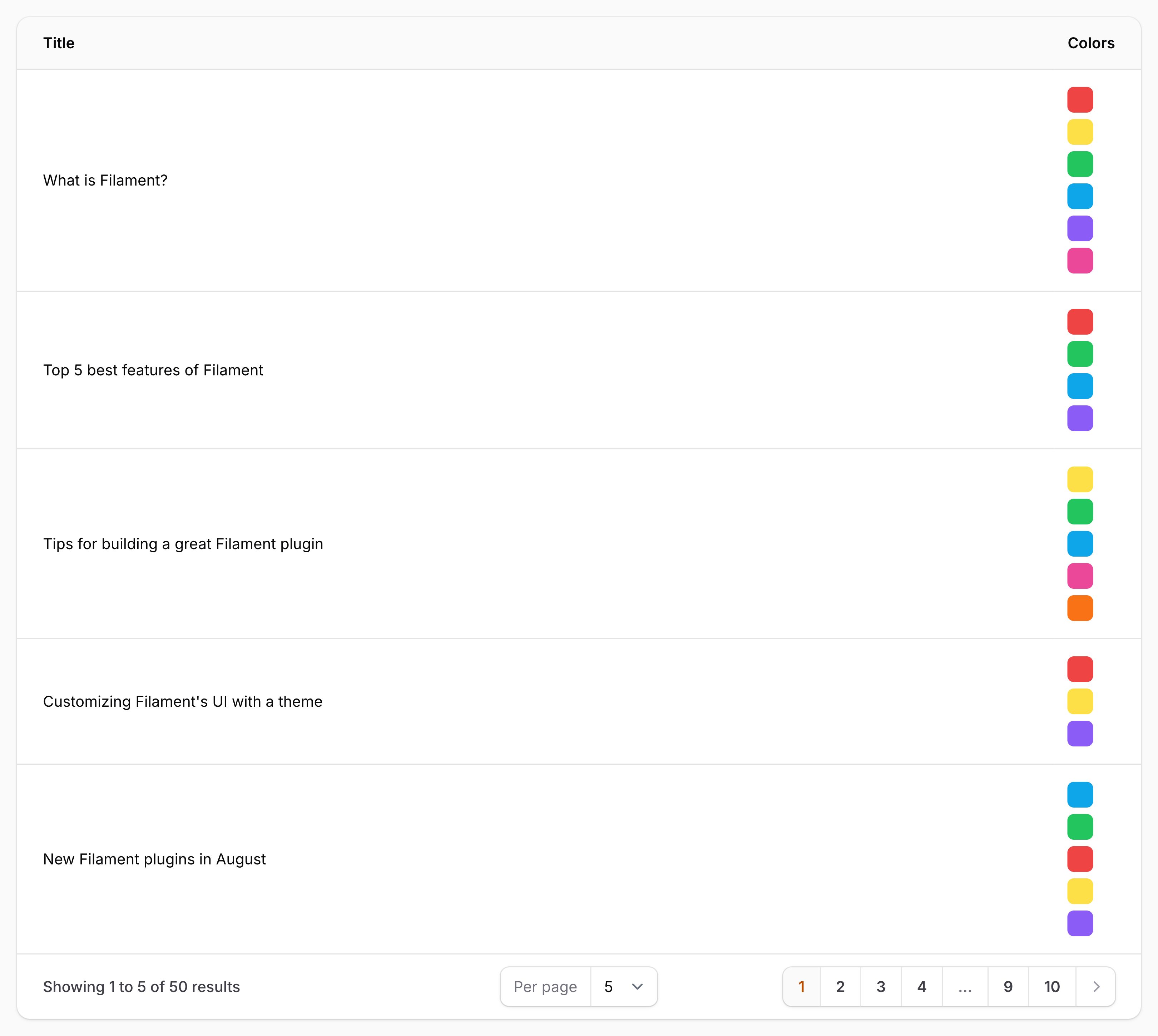Click 'Tips for building a great Filament plugin'
Image resolution: width=1158 pixels, height=1036 pixels.
(183, 544)
